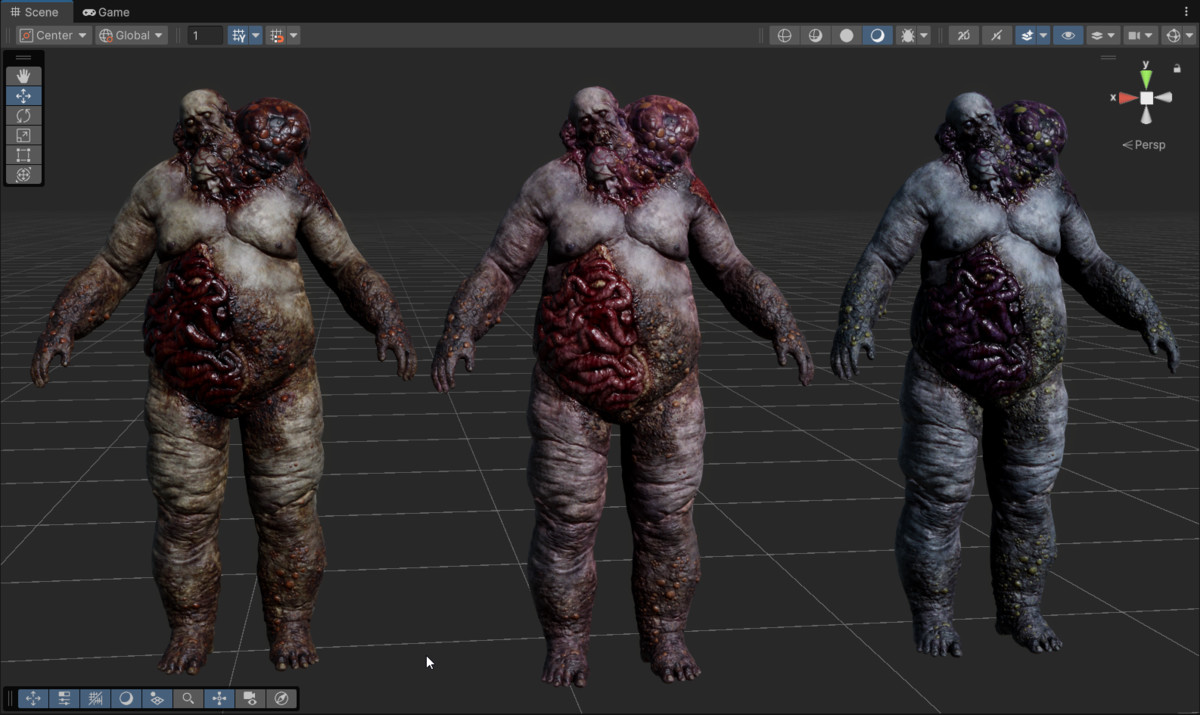1200x715 pixels.
Task: Click the red X axis cone on gizmo
Action: (1128, 98)
